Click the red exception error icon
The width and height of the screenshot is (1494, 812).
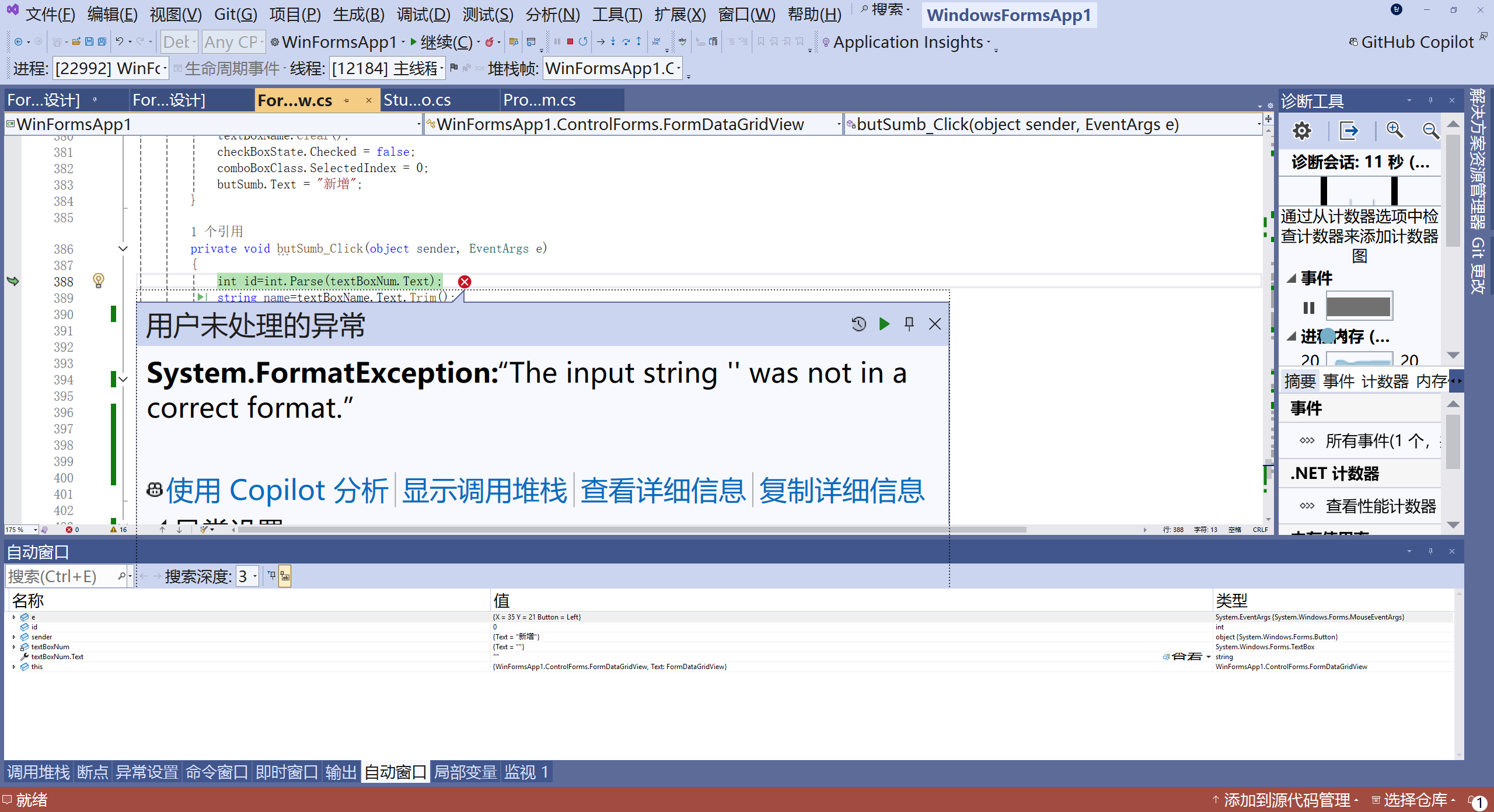465,282
